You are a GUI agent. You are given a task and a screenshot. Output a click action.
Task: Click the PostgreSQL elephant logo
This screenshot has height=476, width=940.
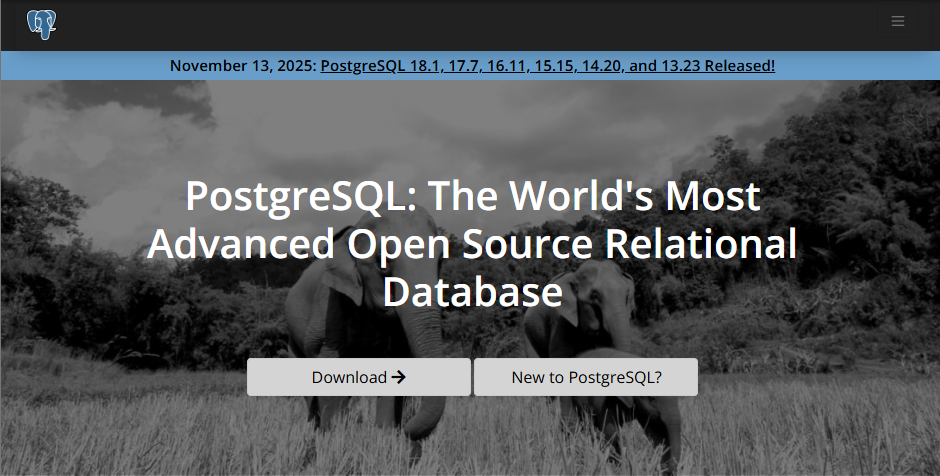coord(41,25)
